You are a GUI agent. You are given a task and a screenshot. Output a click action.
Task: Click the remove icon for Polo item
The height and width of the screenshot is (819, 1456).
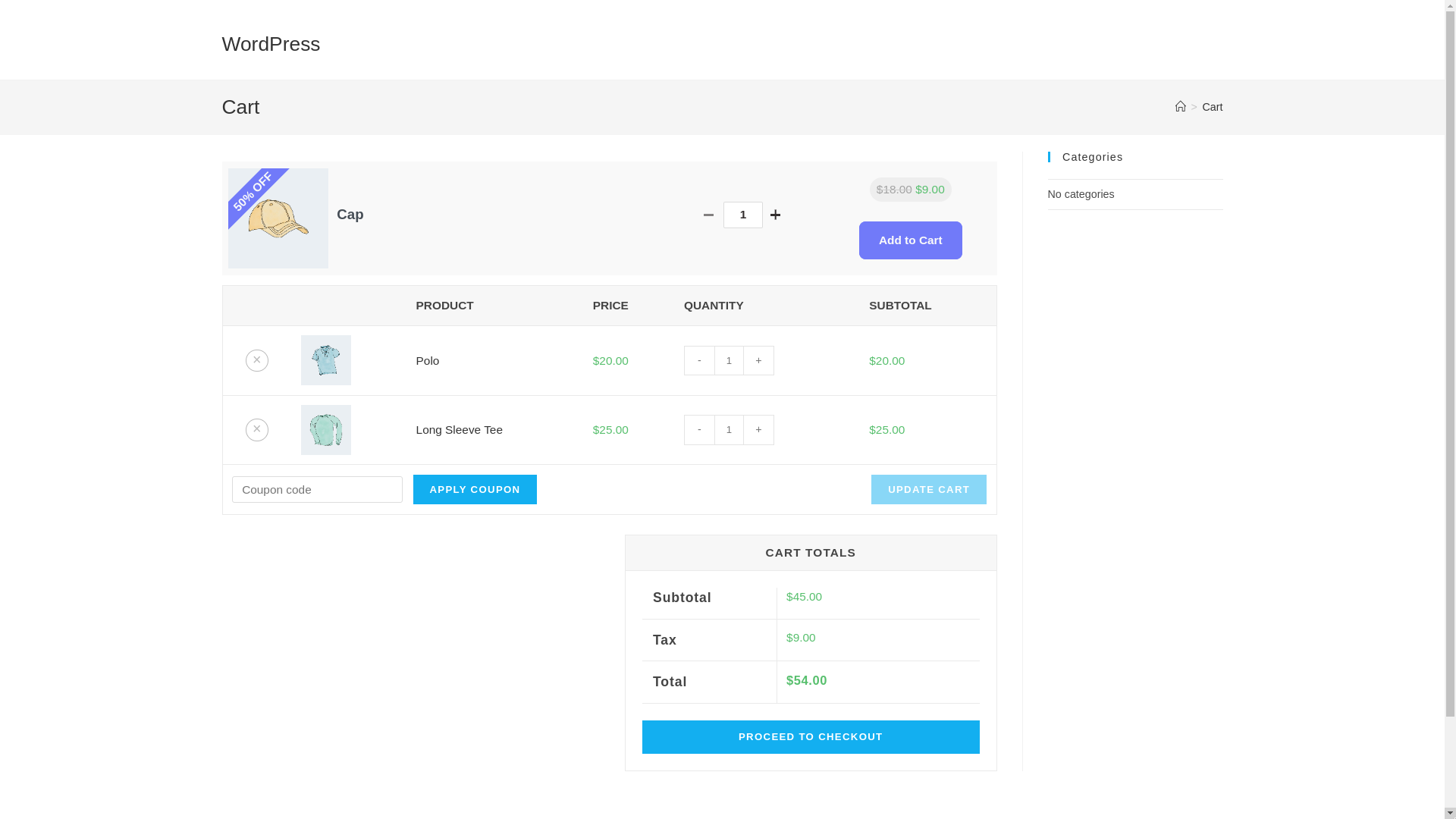(x=257, y=360)
